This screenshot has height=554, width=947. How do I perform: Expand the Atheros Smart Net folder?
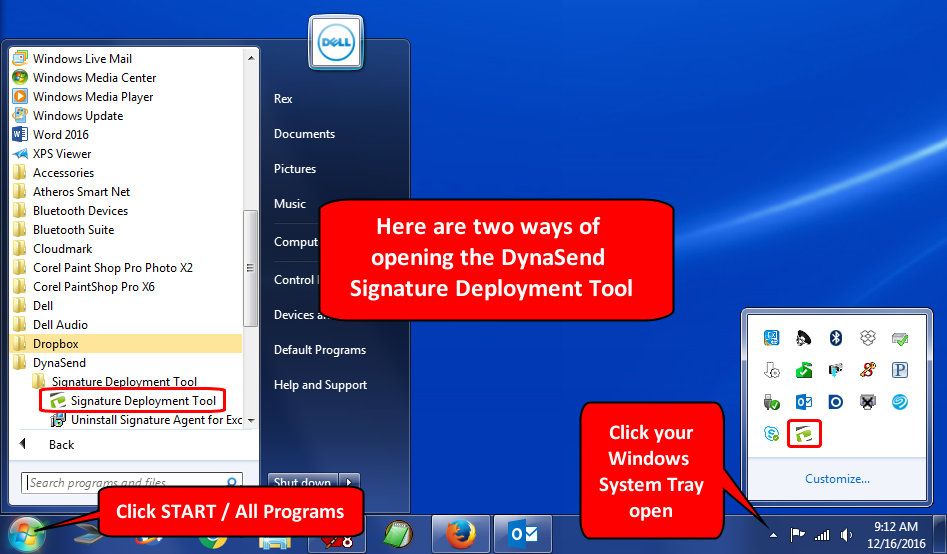click(71, 192)
